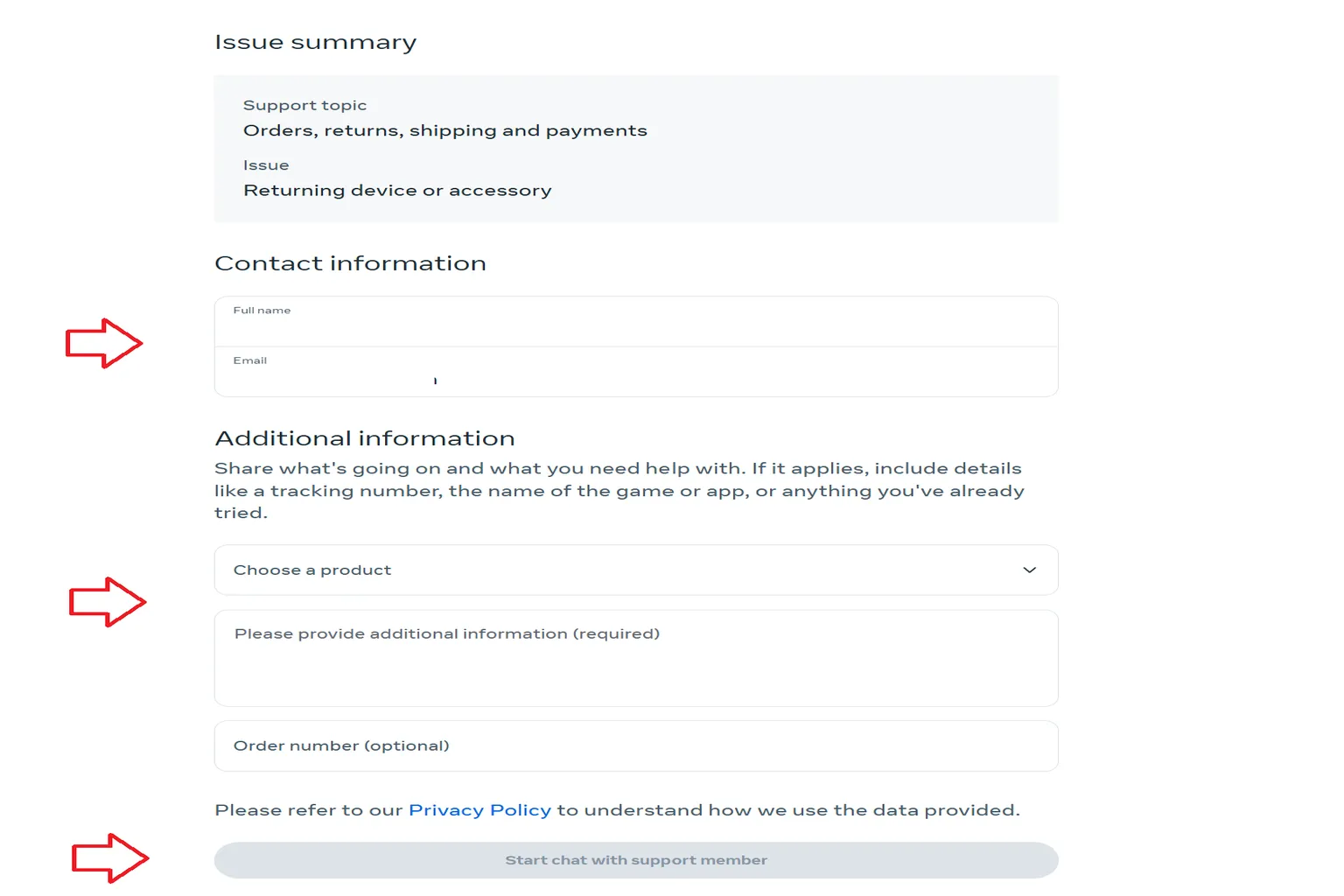Image resolution: width=1344 pixels, height=896 pixels.
Task: Select the text 'Returning device or accessory'
Action: 397,191
